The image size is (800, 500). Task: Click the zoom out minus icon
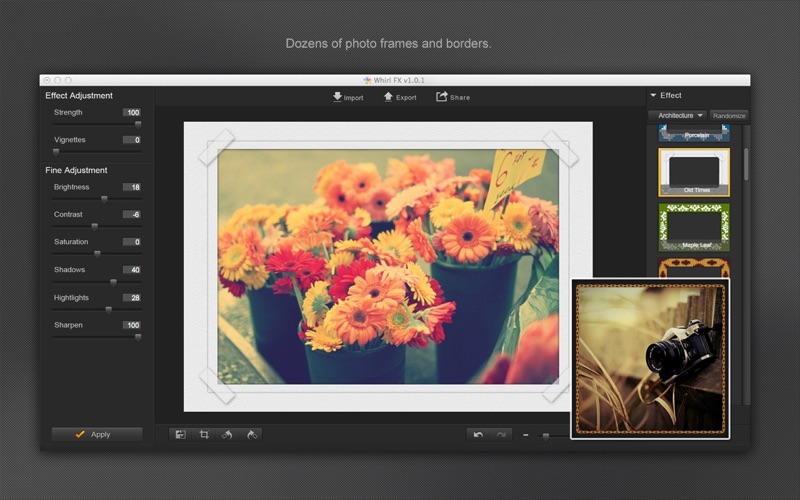[526, 436]
